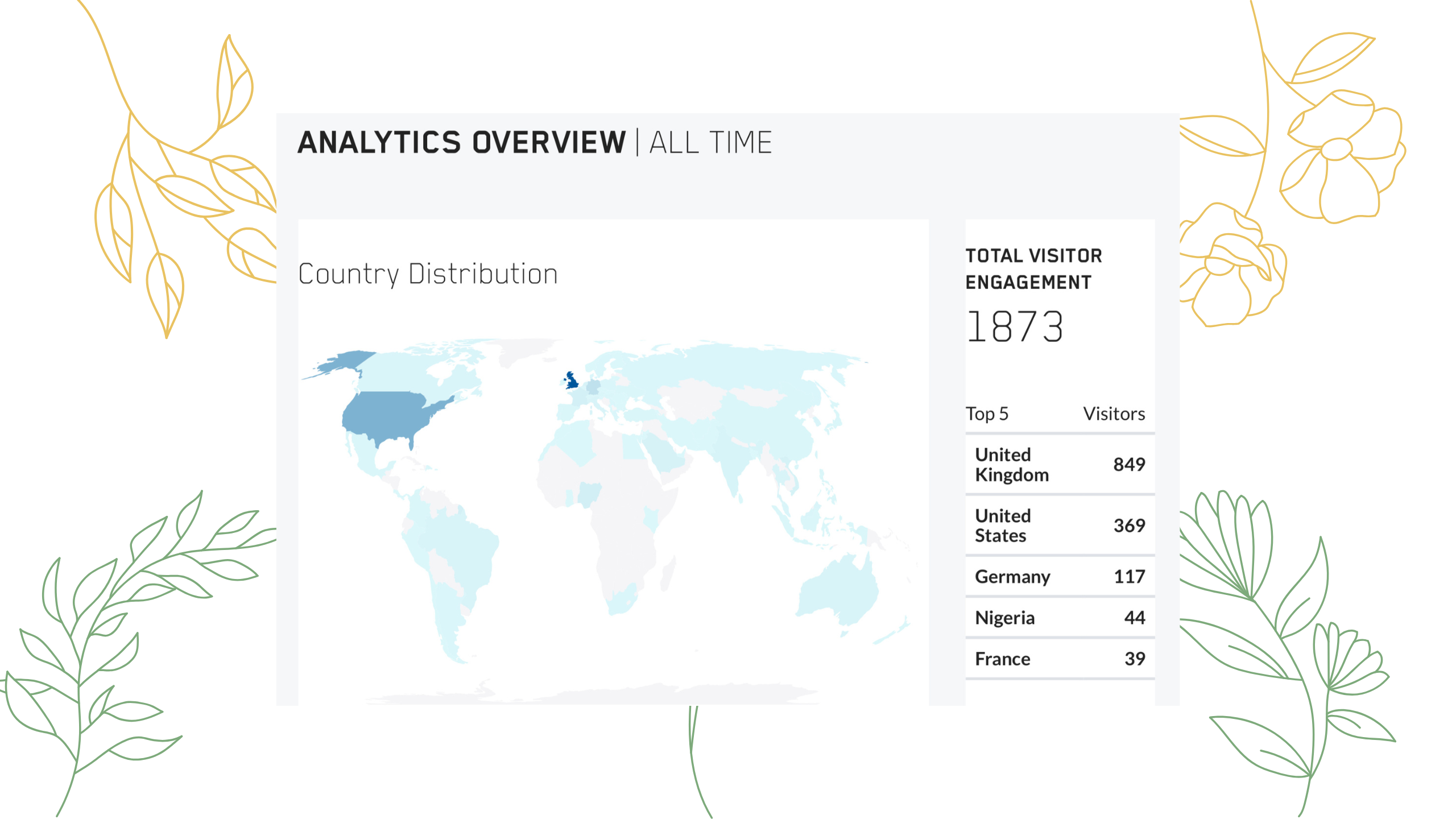Click the Total Visitor Engagement heading

1033,269
